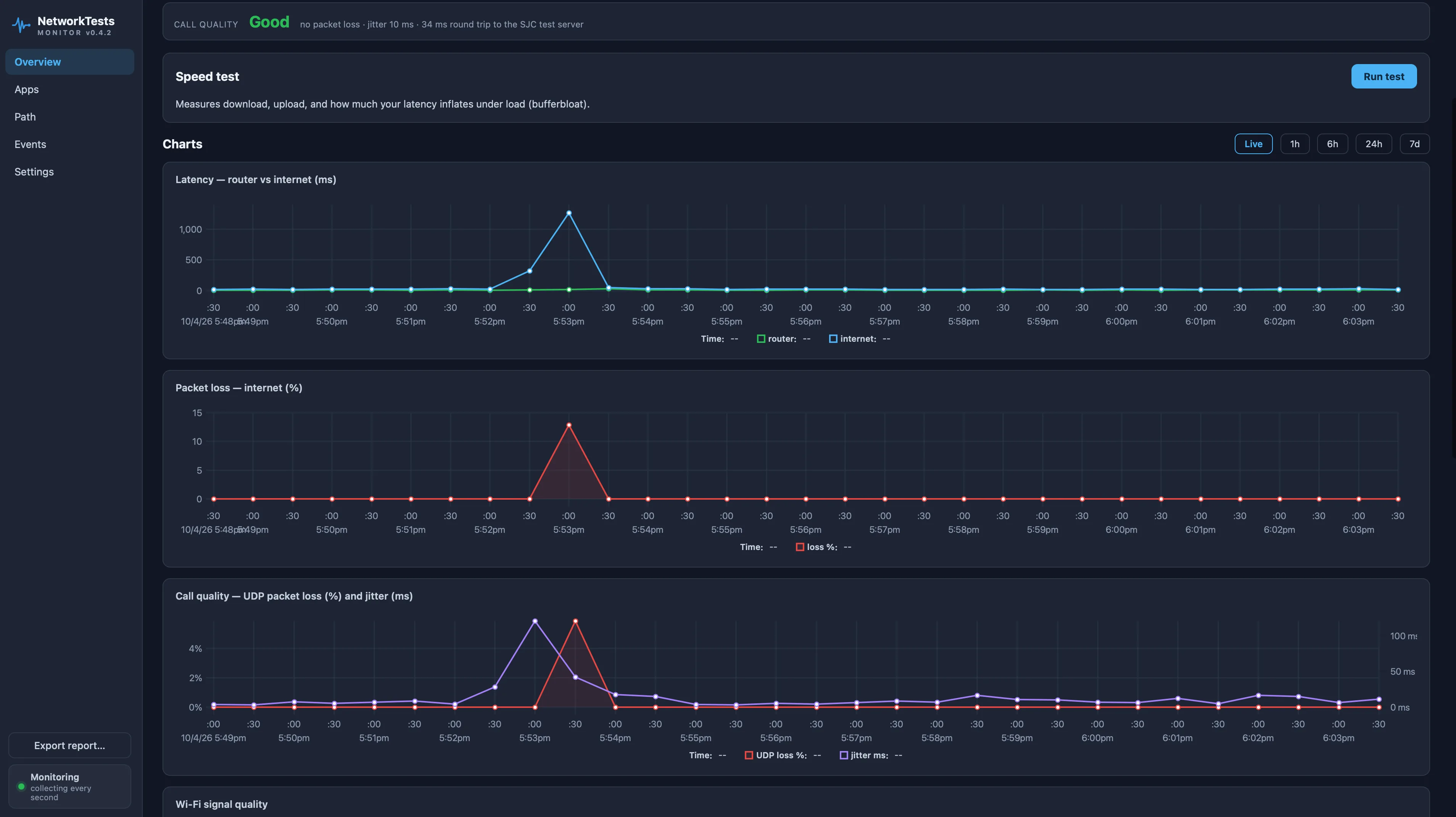Click the NetworkTests pulse logo icon
Viewport: 1456px width, 817px height.
[x=21, y=25]
